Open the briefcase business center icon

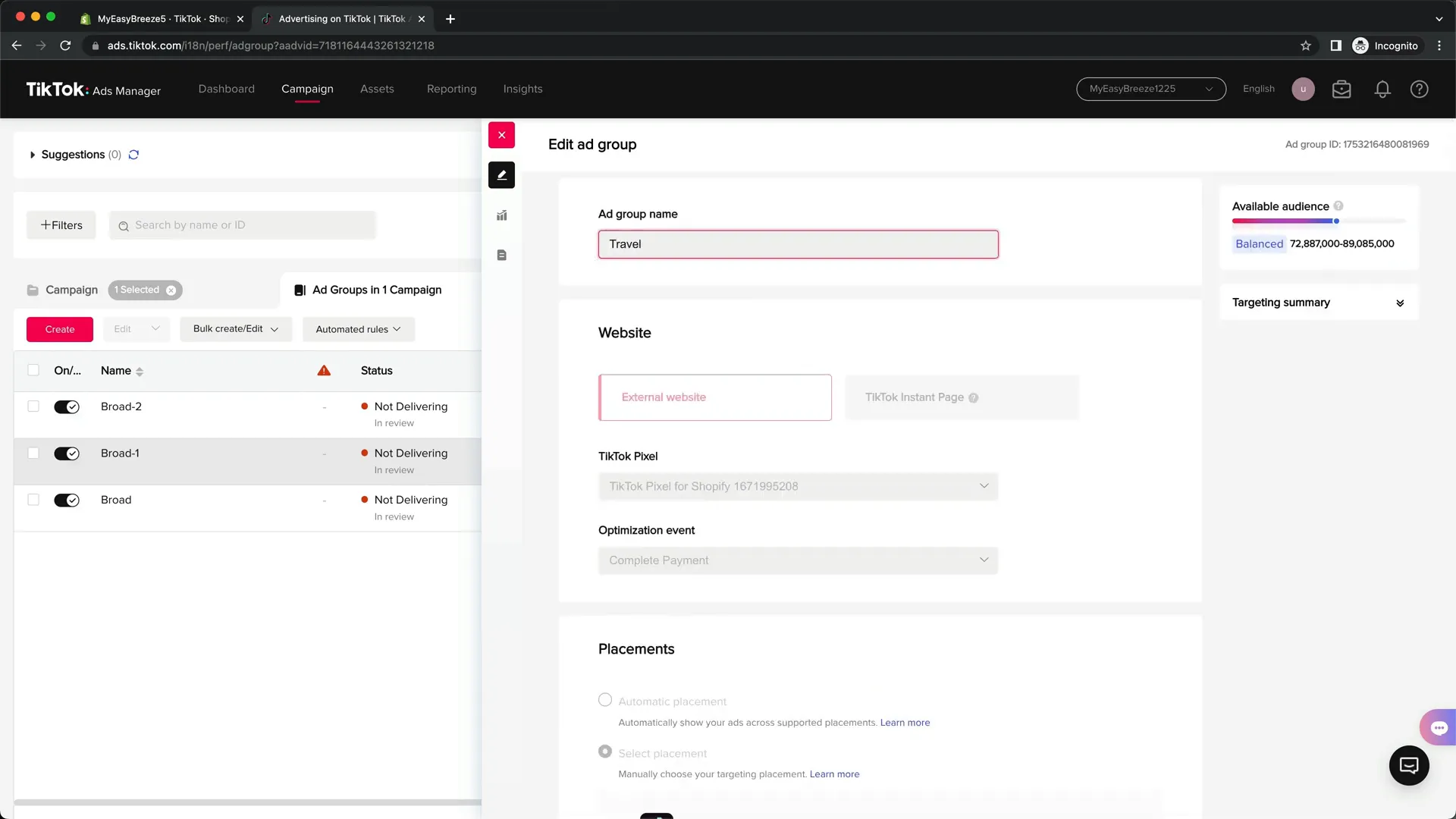[x=1341, y=89]
